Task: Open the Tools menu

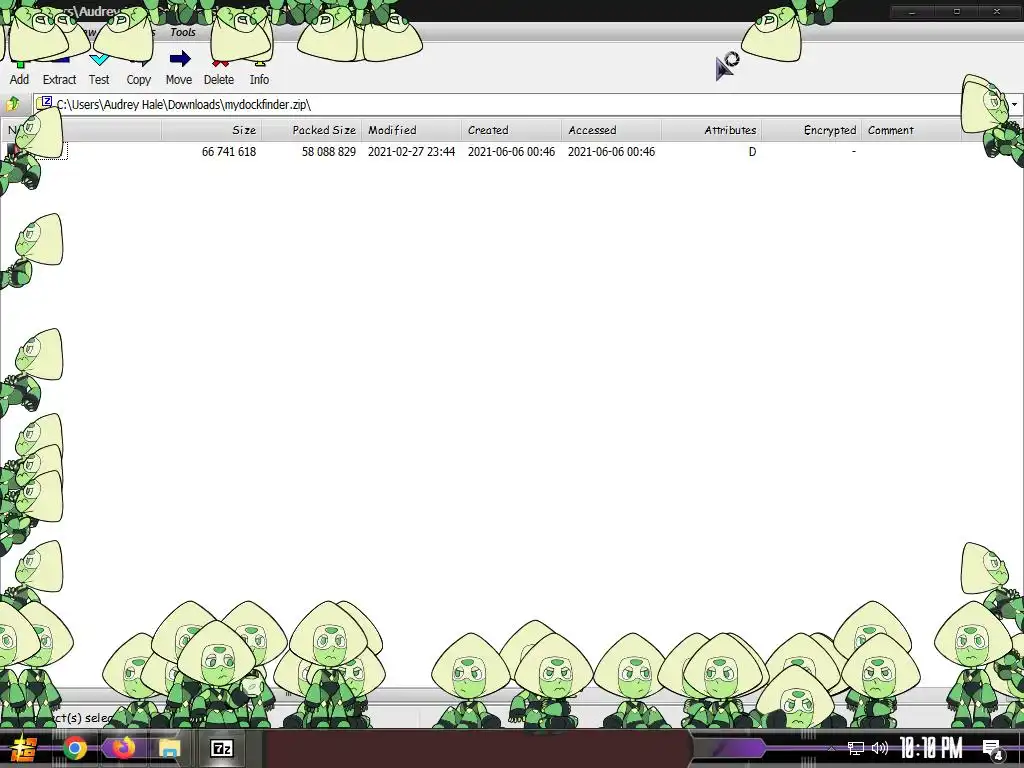Action: pyautogui.click(x=183, y=32)
